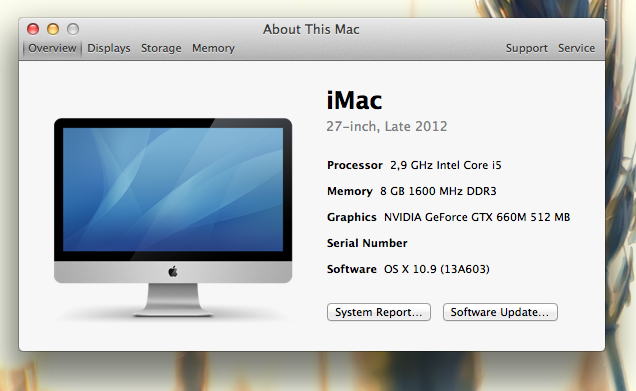This screenshot has height=391, width=636.
Task: Click the "Graphics" label
Action: [352, 217]
